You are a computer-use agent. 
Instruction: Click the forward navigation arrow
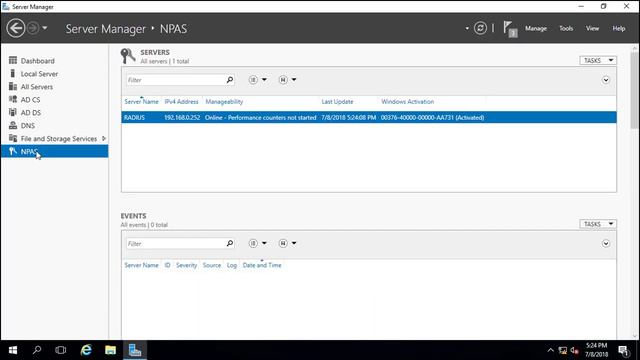click(33, 28)
